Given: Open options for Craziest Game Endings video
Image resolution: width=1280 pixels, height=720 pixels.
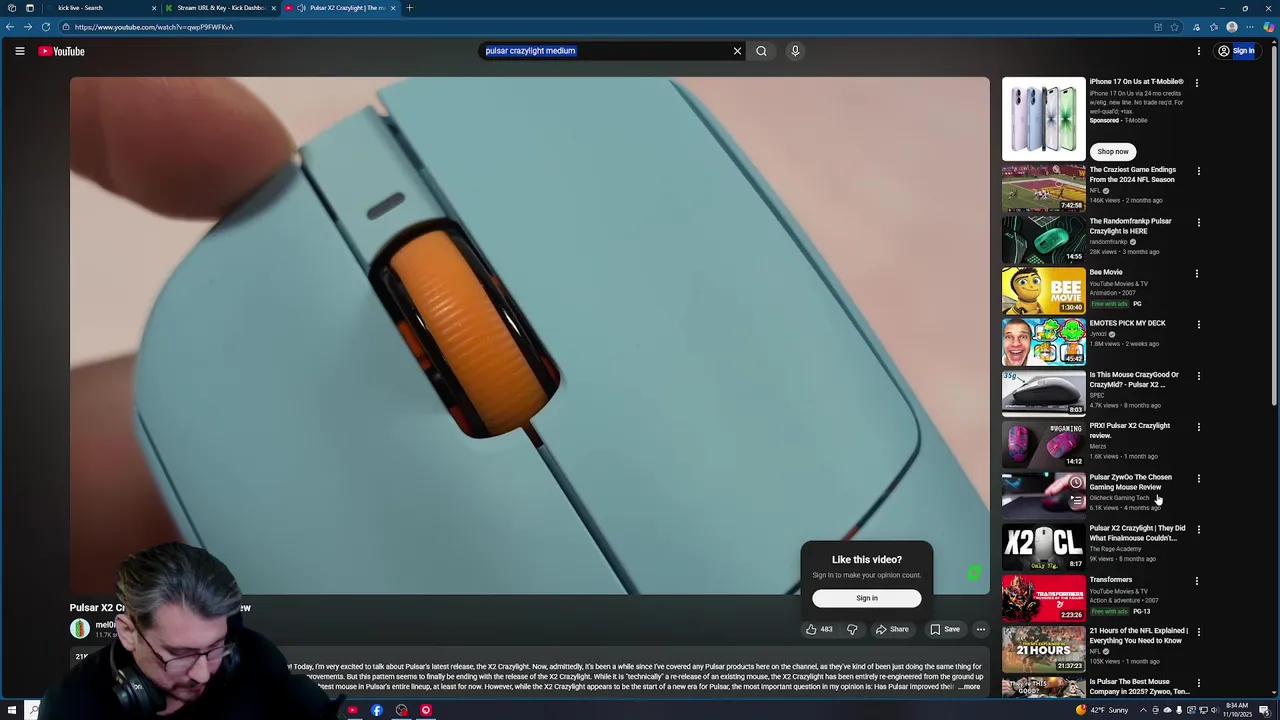Looking at the screenshot, I should [x=1198, y=171].
